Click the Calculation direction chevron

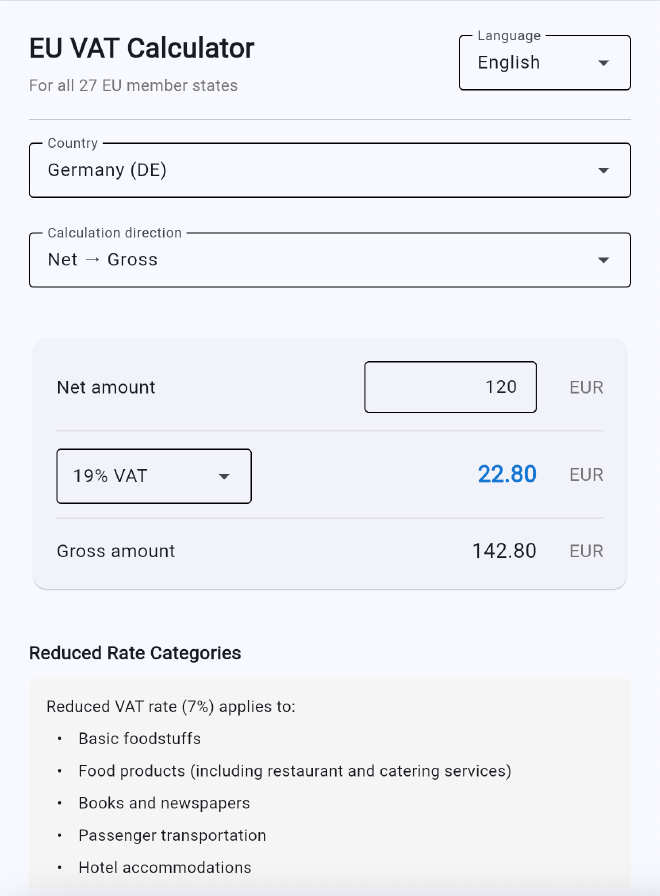click(604, 259)
